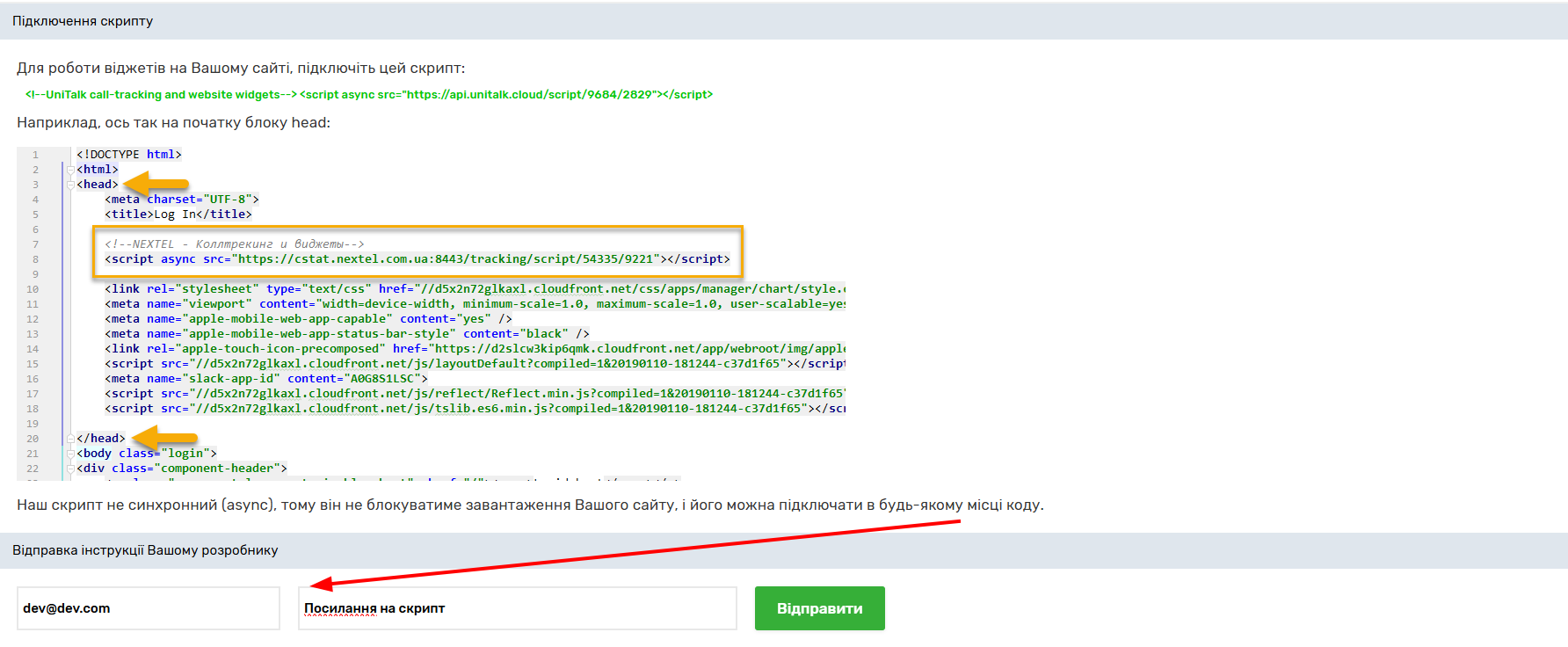The height and width of the screenshot is (647, 1568).
Task: Click the DOCTYPE html line in code
Action: click(129, 155)
